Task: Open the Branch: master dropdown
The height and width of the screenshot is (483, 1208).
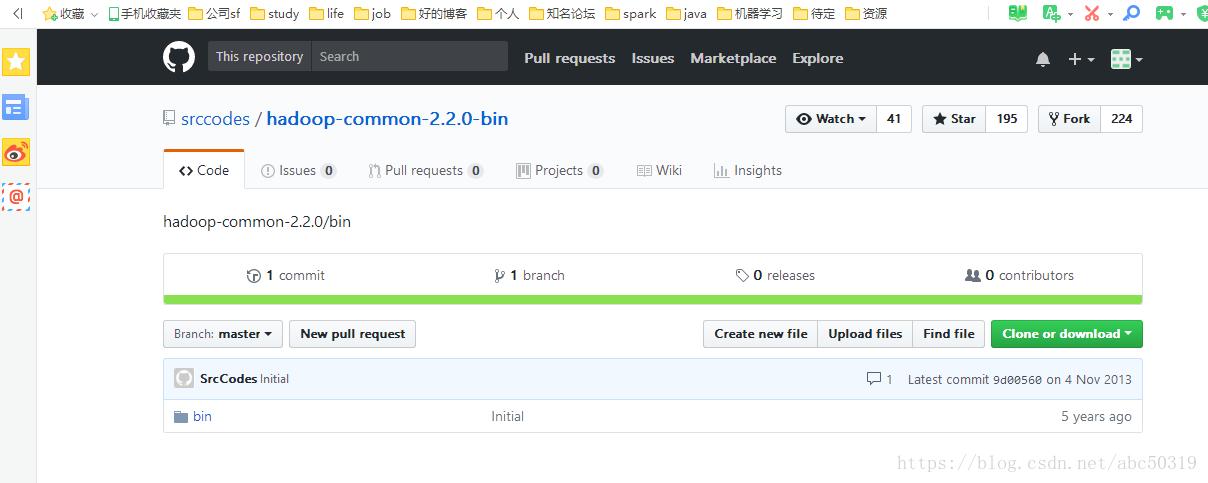Action: 223,334
